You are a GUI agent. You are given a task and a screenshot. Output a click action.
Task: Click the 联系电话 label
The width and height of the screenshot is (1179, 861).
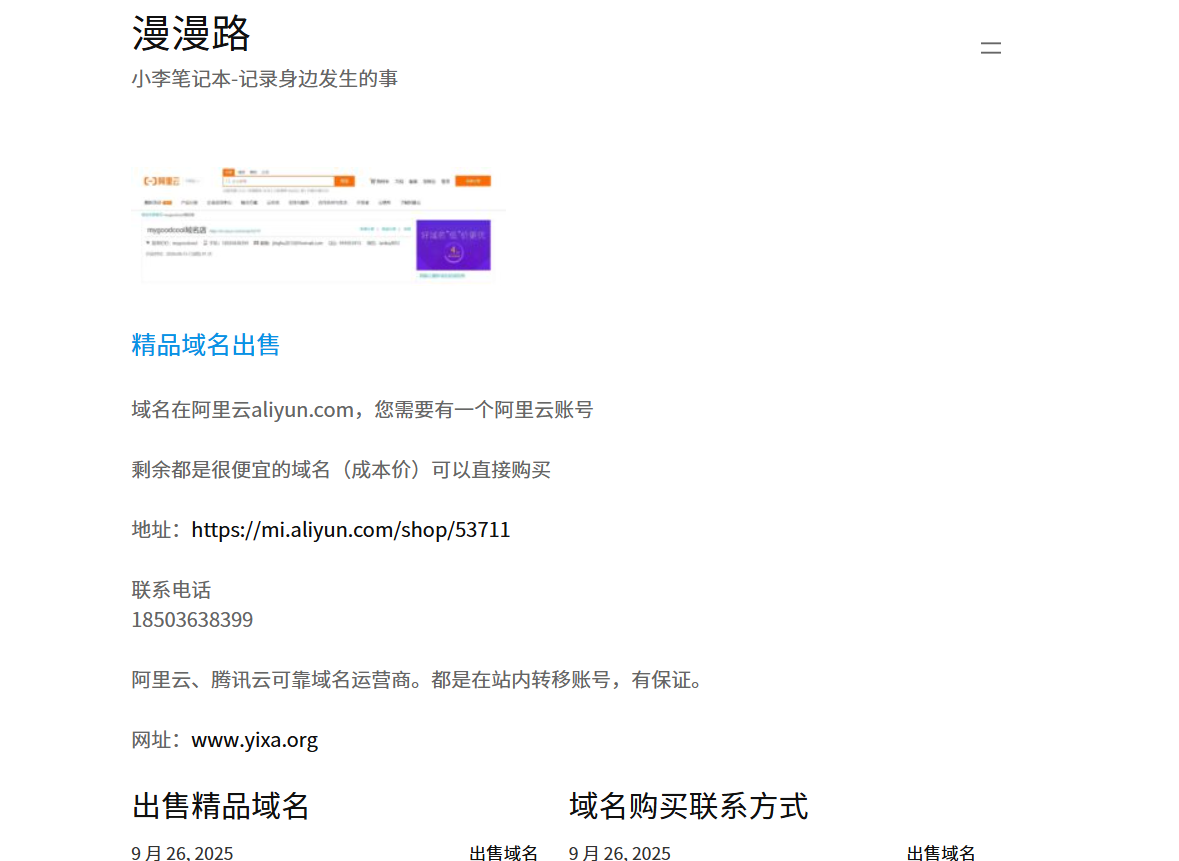click(x=171, y=590)
